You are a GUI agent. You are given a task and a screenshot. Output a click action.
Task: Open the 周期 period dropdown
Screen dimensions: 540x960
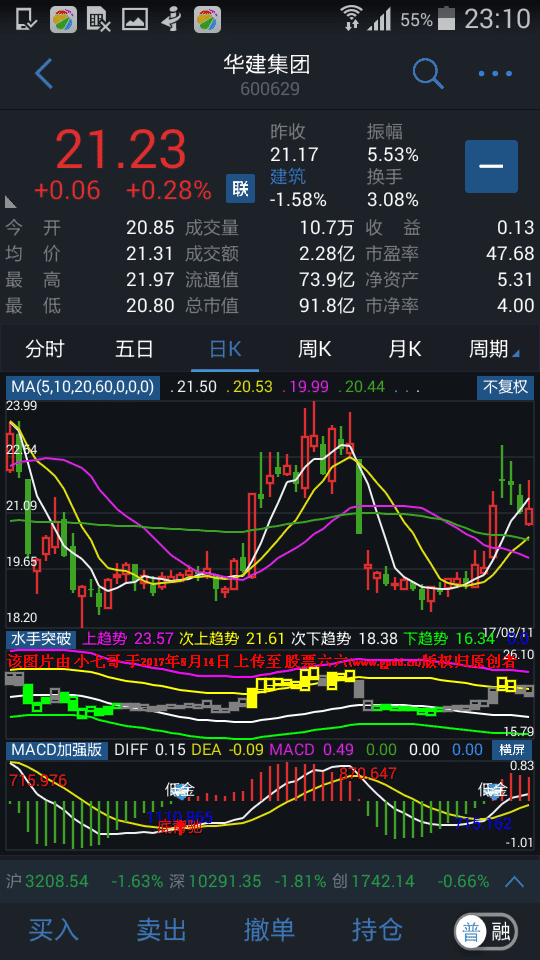pyautogui.click(x=493, y=350)
